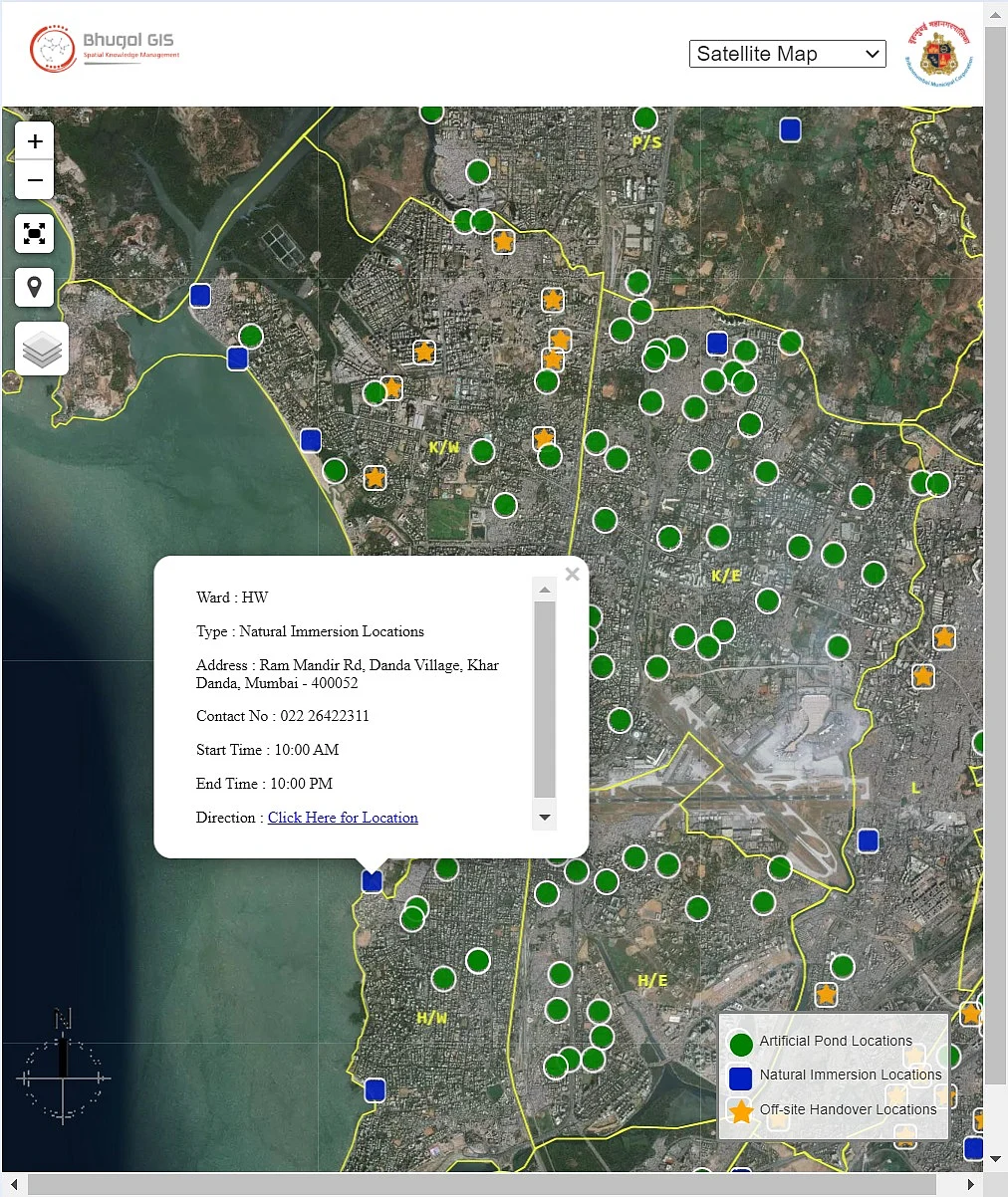Select the blue square marker right of P/S label

pyautogui.click(x=790, y=129)
